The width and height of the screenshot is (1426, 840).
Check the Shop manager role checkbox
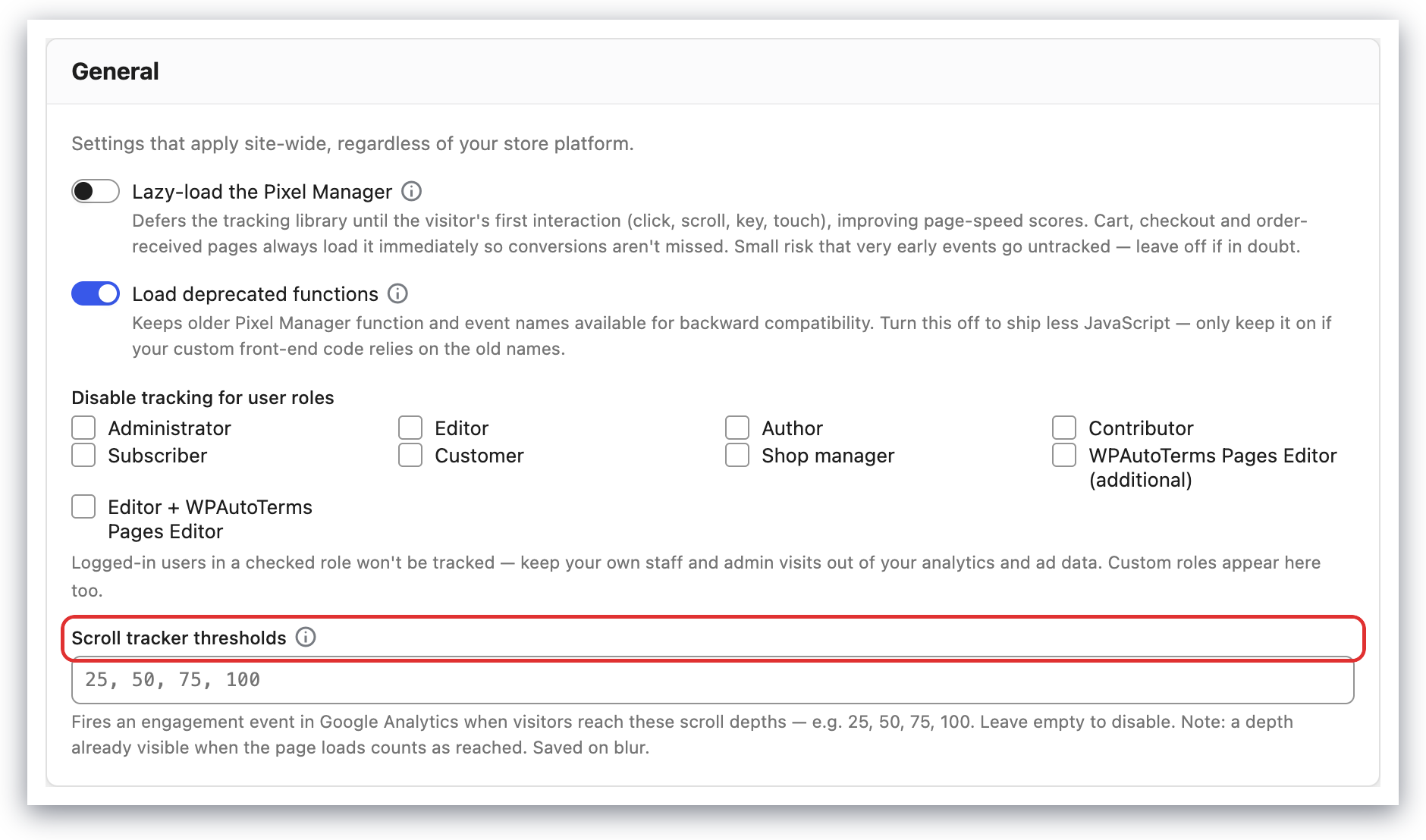737,455
